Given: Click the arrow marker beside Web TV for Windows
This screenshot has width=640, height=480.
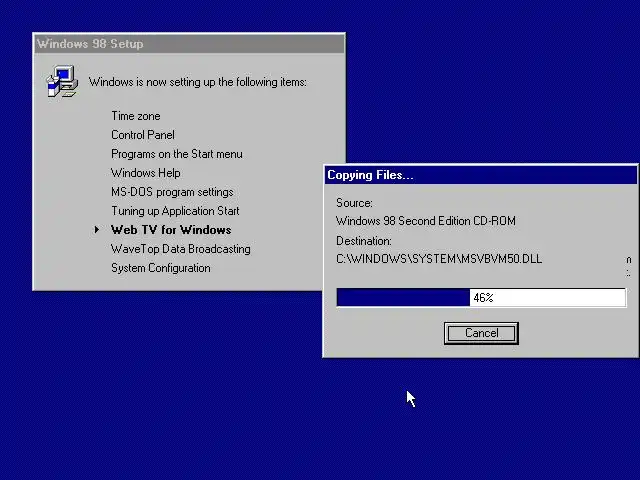Looking at the screenshot, I should 96,230.
